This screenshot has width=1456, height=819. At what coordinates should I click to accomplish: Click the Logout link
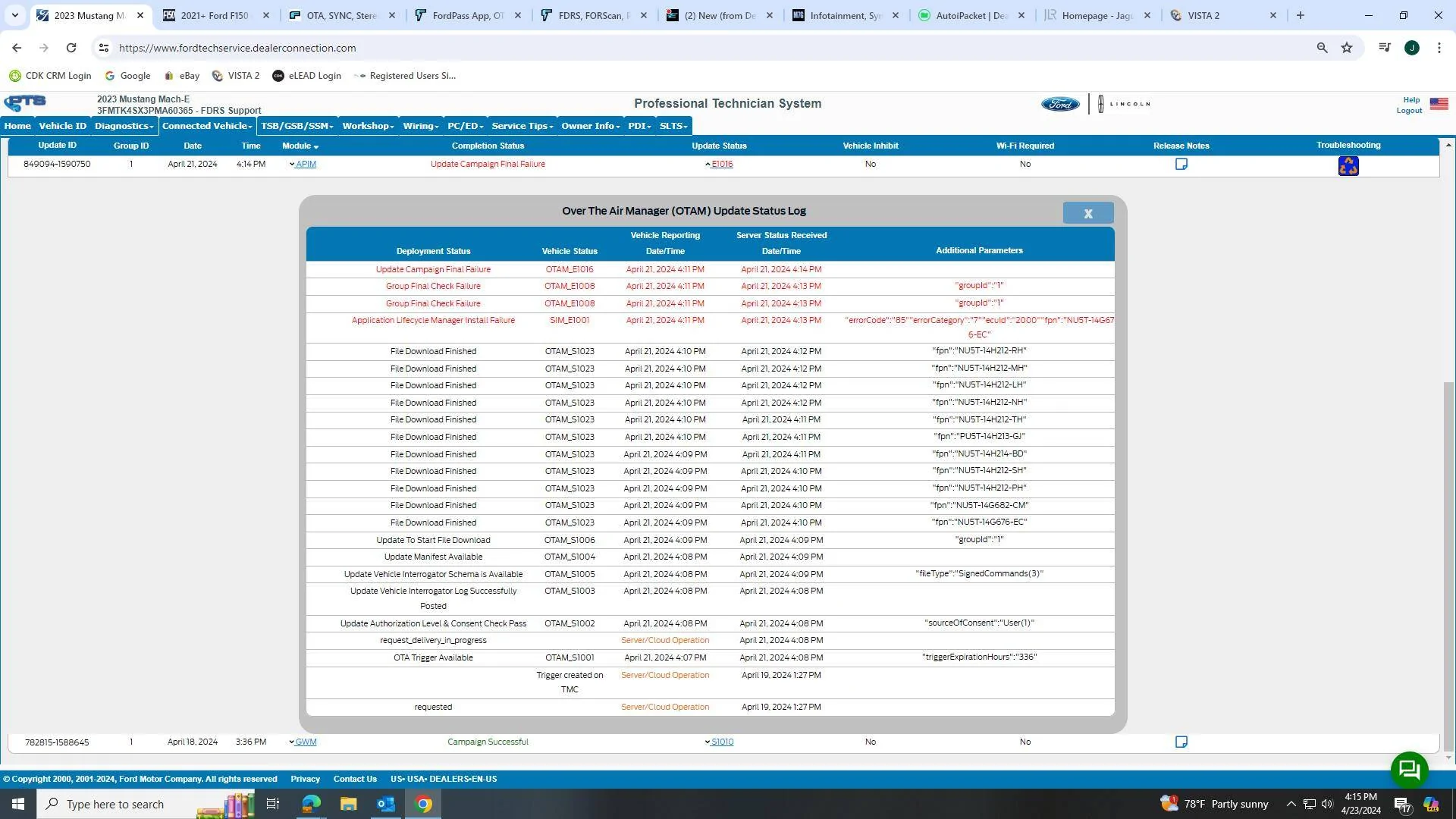tap(1409, 111)
